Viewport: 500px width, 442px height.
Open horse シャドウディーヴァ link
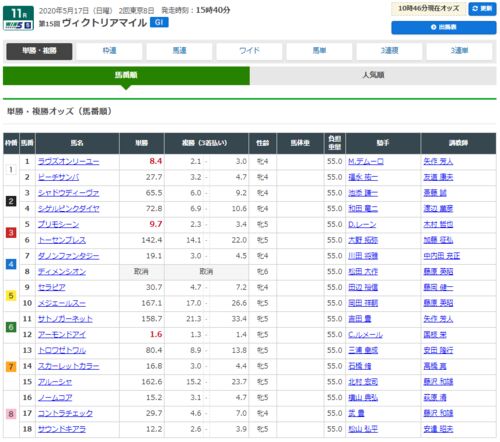click(68, 193)
